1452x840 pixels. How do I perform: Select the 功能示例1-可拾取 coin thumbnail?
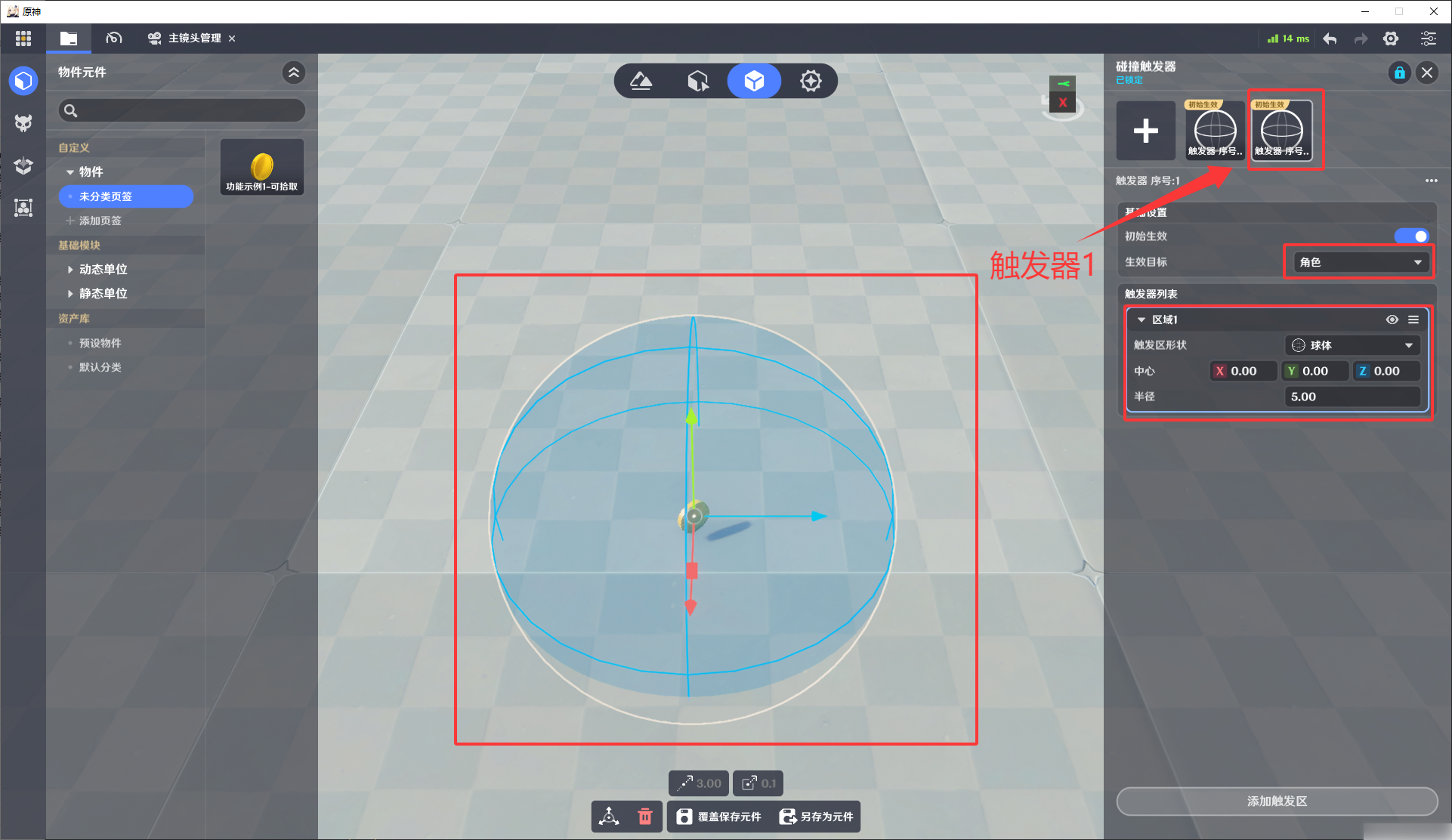pyautogui.click(x=261, y=168)
